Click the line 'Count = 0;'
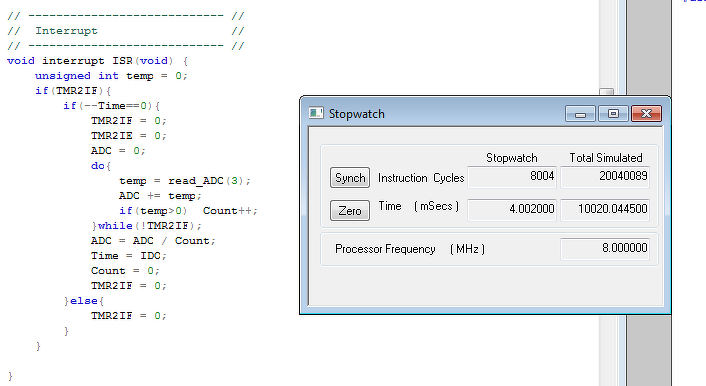 (125, 271)
